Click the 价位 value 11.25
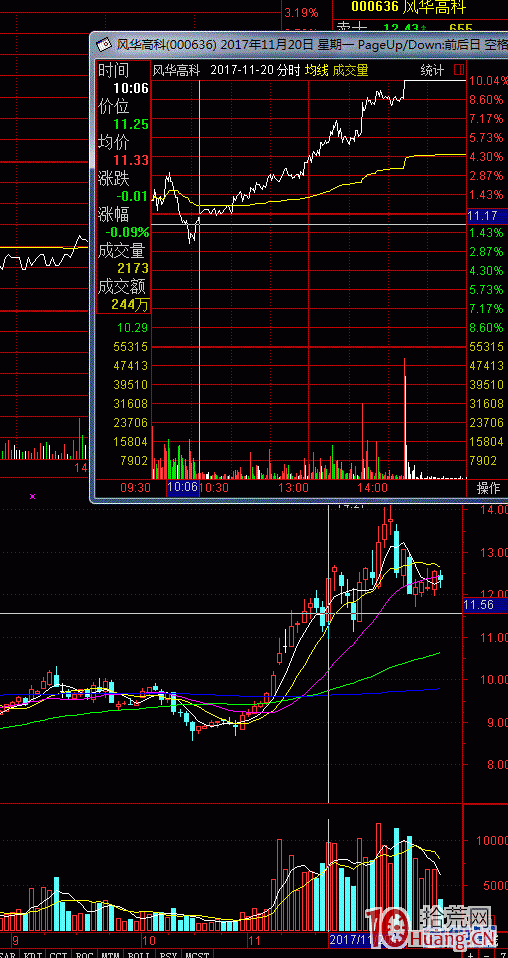This screenshot has width=508, height=958. tap(133, 125)
